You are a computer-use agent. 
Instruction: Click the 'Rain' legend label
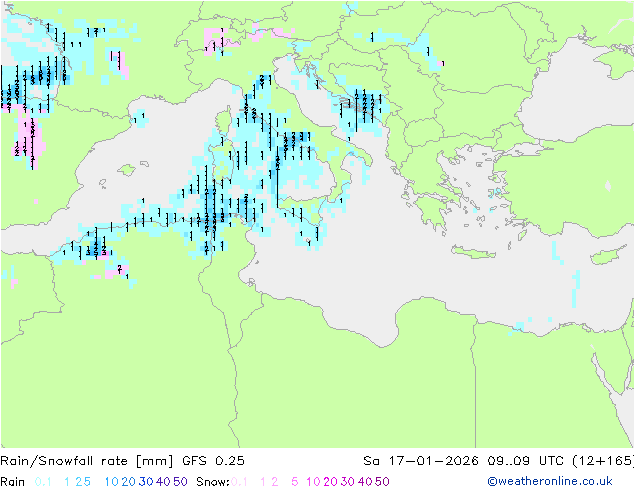(x=13, y=482)
